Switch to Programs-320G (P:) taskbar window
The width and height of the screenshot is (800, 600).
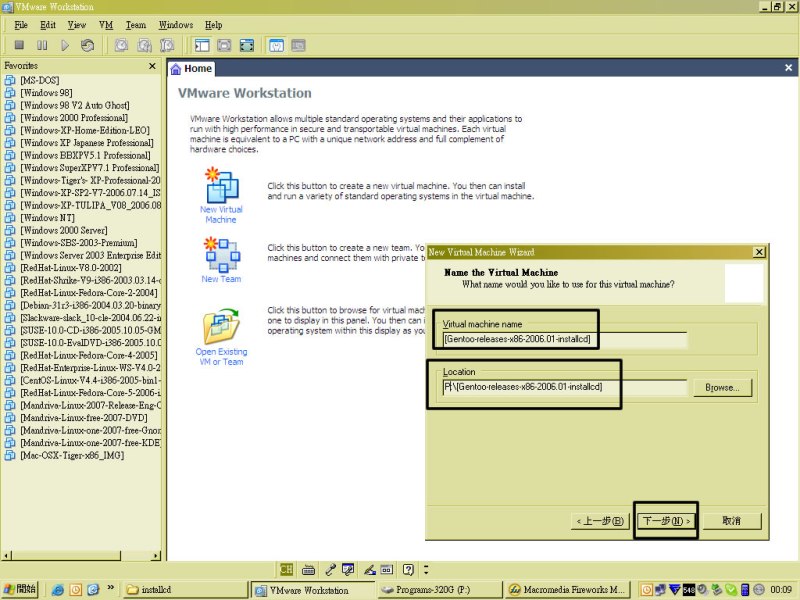coord(439,589)
